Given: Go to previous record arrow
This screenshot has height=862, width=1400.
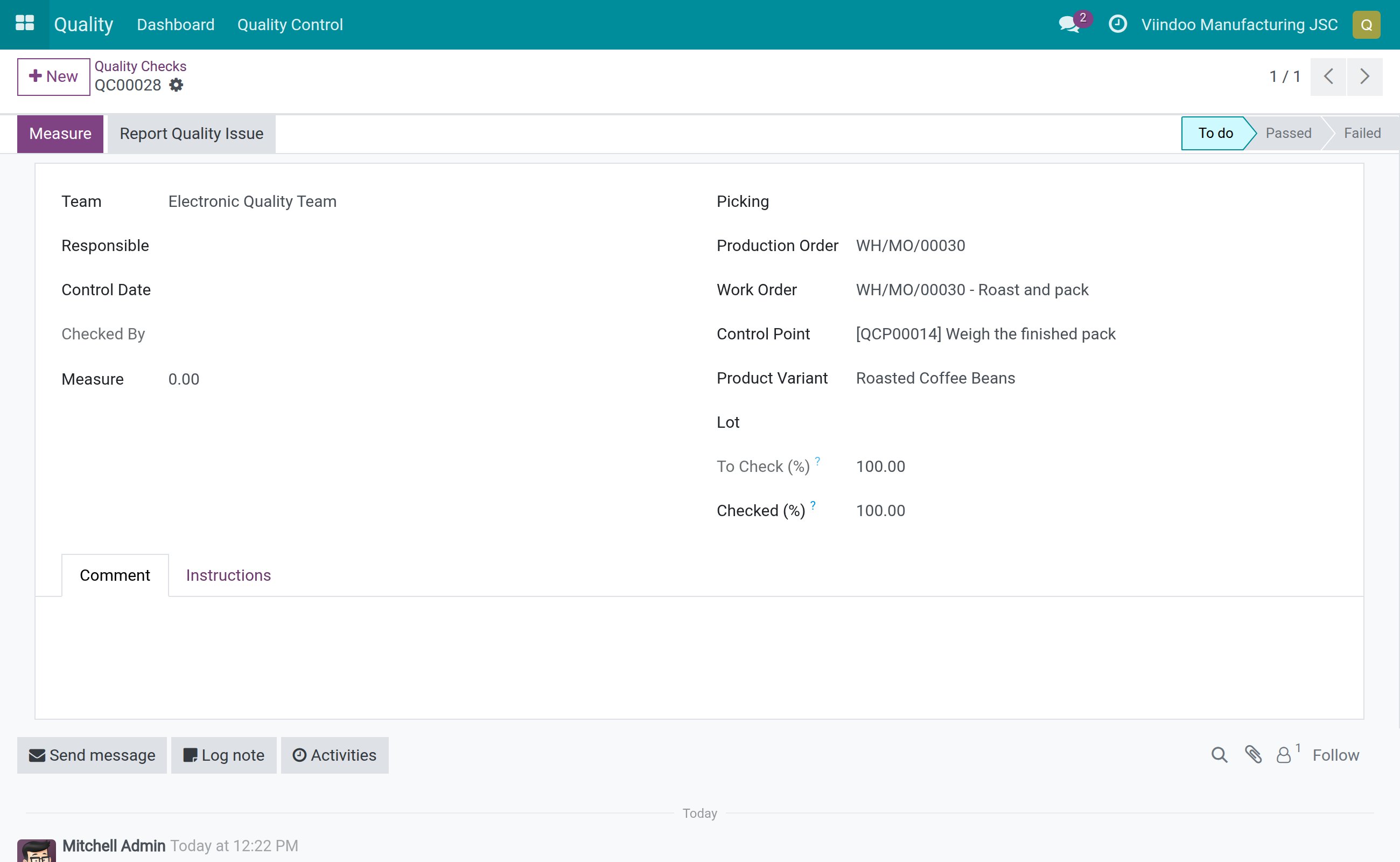Looking at the screenshot, I should (1328, 77).
